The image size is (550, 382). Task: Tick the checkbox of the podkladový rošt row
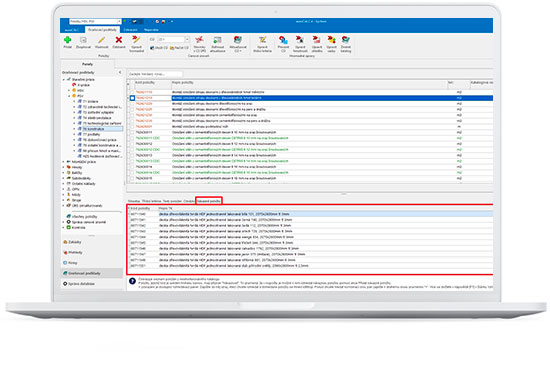coord(132,127)
